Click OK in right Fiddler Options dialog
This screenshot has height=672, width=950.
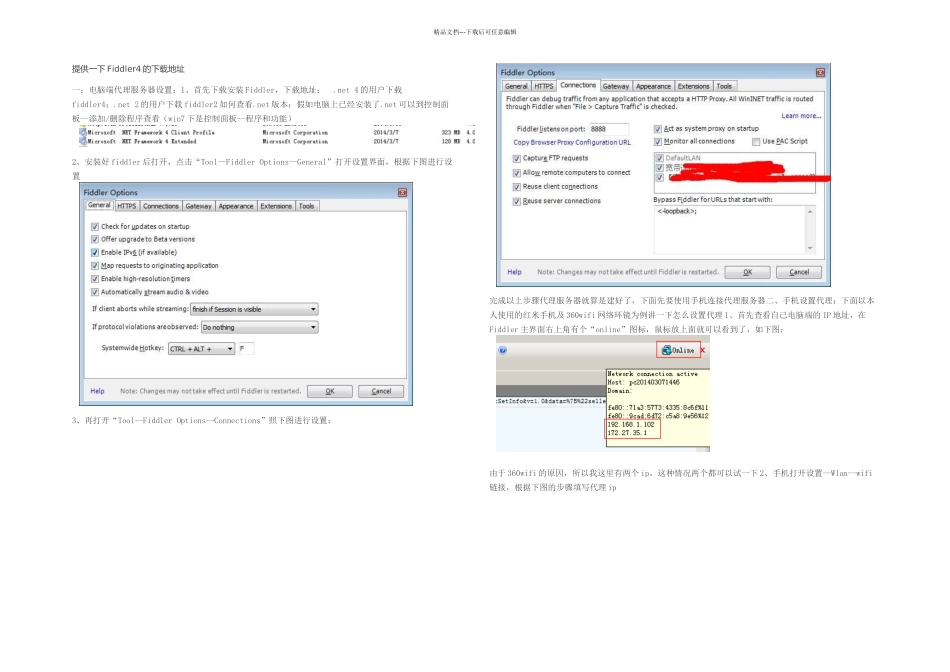pos(748,272)
